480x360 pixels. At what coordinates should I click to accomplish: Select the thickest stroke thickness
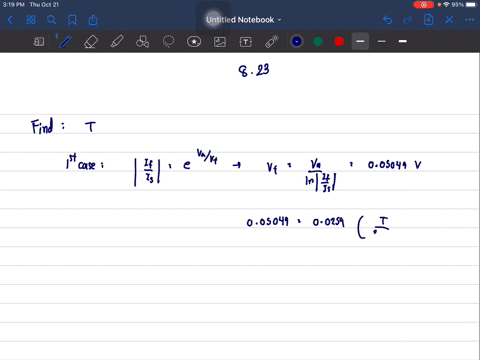pos(403,41)
